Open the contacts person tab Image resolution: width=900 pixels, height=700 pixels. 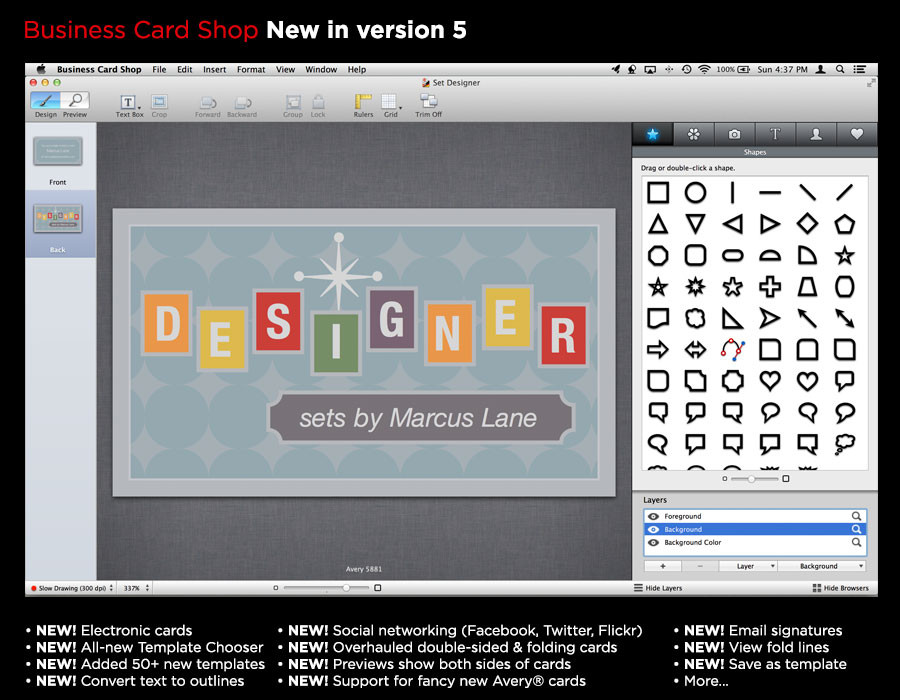point(816,134)
